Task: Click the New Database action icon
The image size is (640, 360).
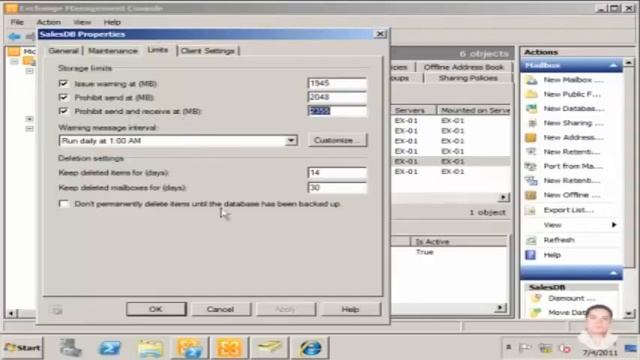Action: (531, 109)
